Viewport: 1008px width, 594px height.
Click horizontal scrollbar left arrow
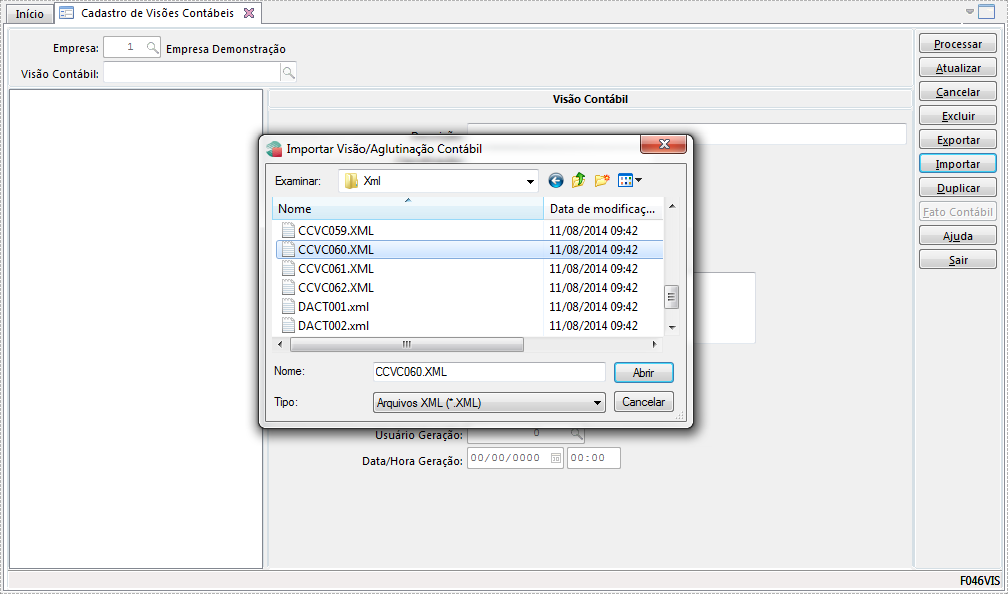tap(280, 345)
